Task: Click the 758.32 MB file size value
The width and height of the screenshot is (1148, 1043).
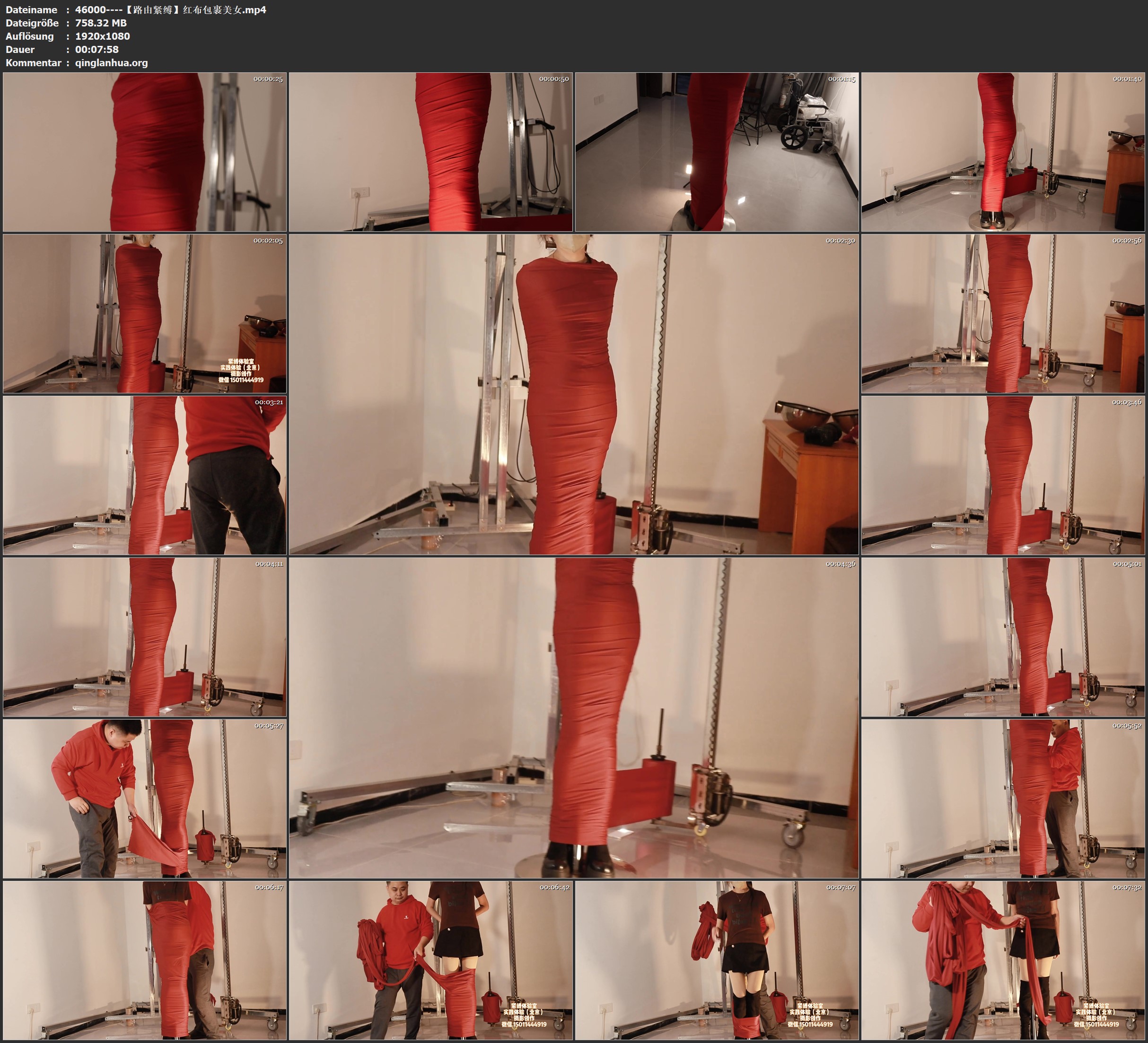Action: pyautogui.click(x=101, y=23)
